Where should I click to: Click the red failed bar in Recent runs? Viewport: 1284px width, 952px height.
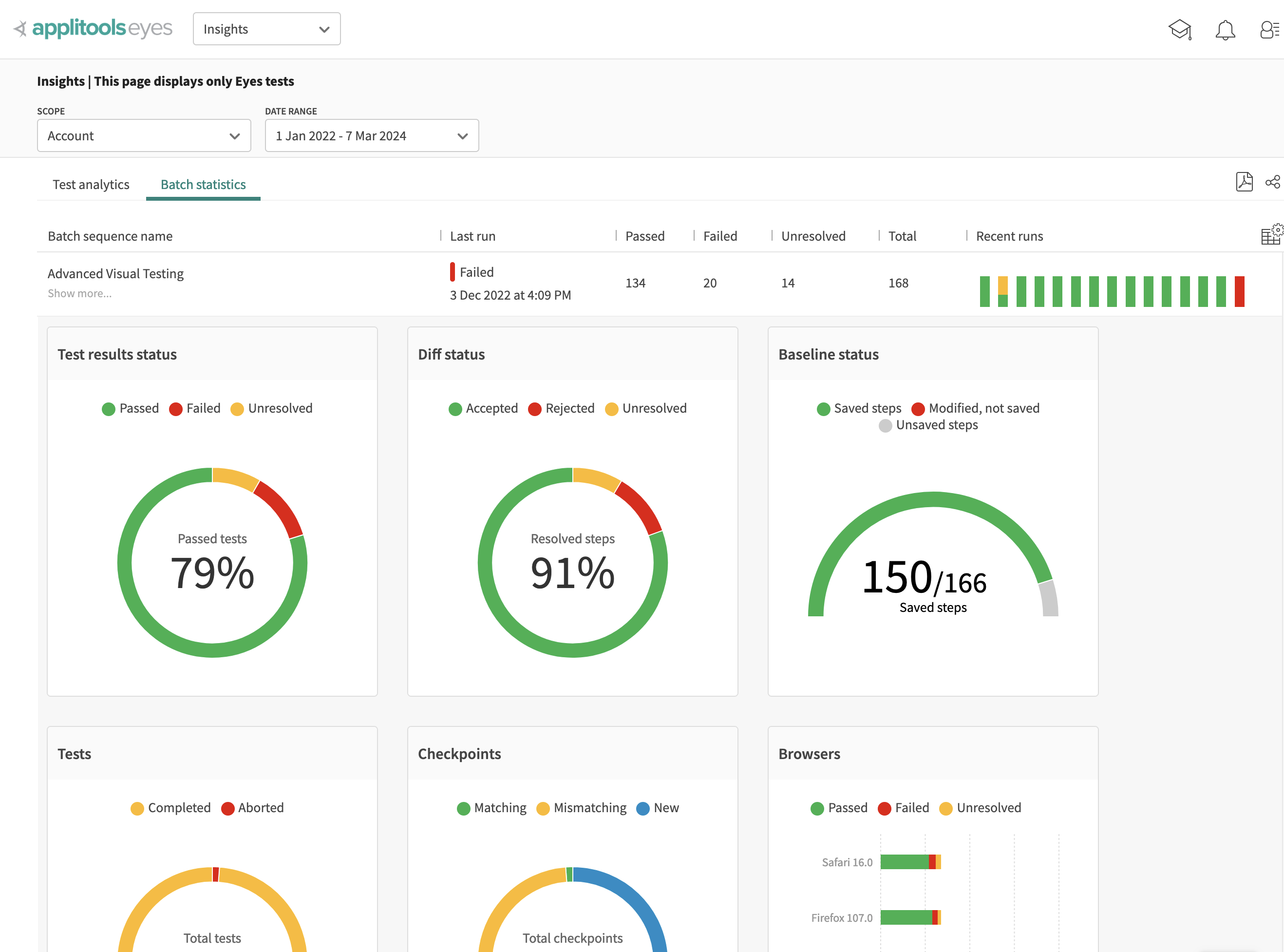pyautogui.click(x=1239, y=292)
